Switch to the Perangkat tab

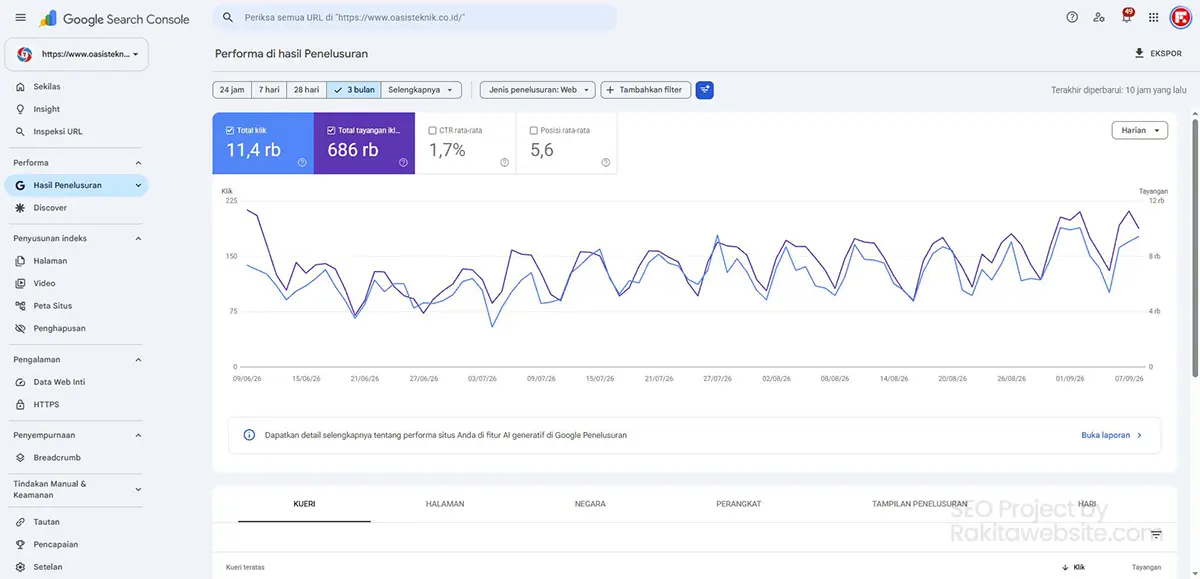point(737,504)
